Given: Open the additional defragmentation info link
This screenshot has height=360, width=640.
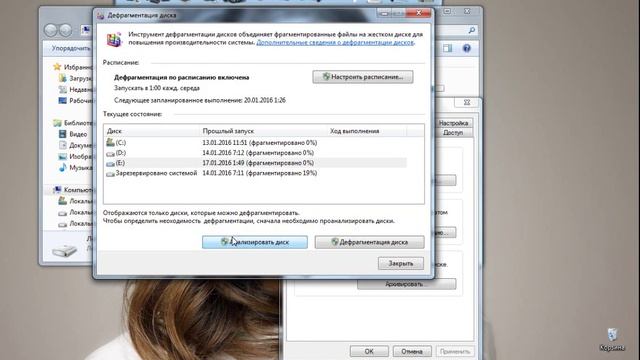Looking at the screenshot, I should point(335,42).
